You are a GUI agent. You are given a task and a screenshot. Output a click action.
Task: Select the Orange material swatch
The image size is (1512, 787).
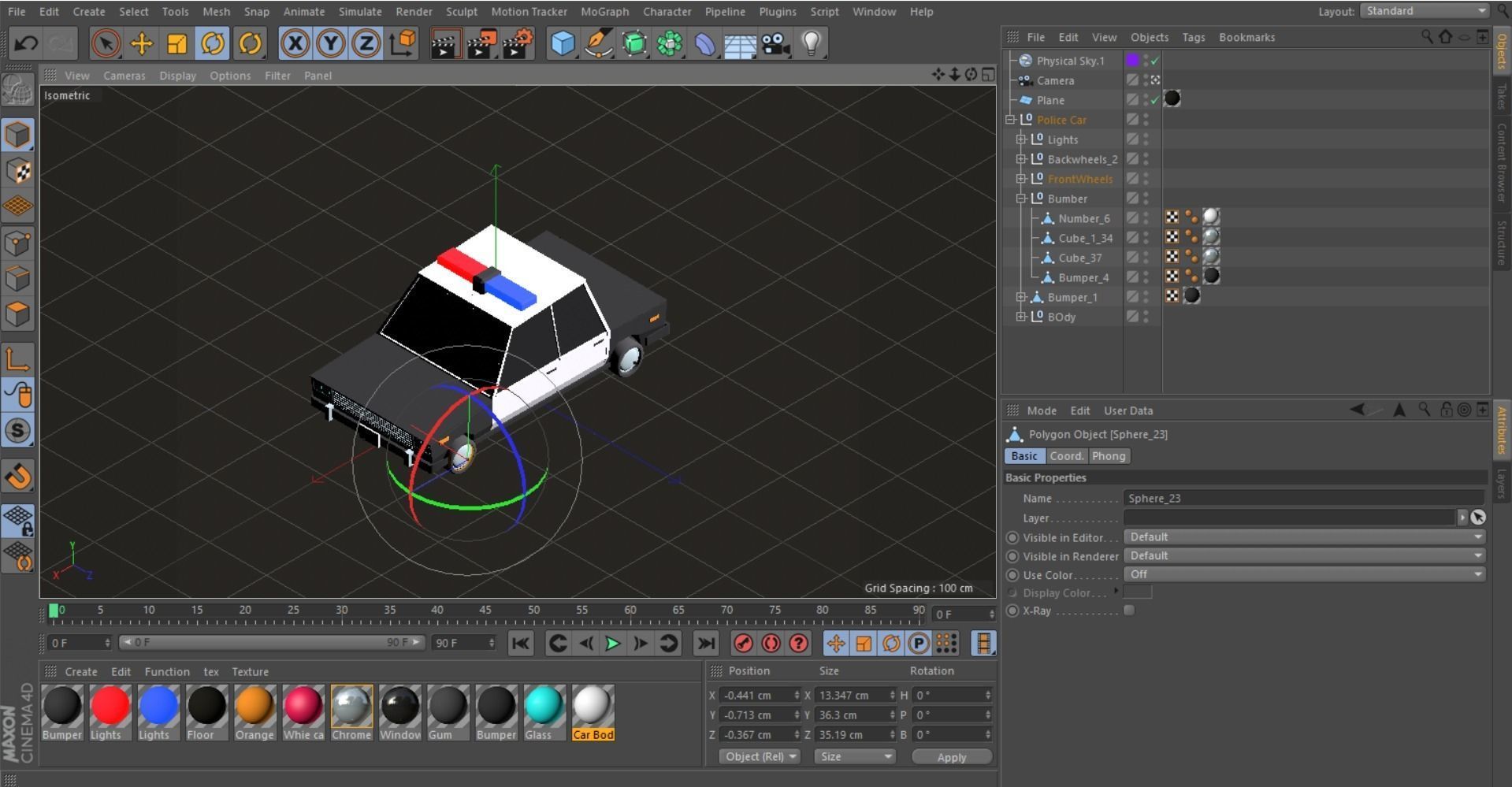pos(254,713)
